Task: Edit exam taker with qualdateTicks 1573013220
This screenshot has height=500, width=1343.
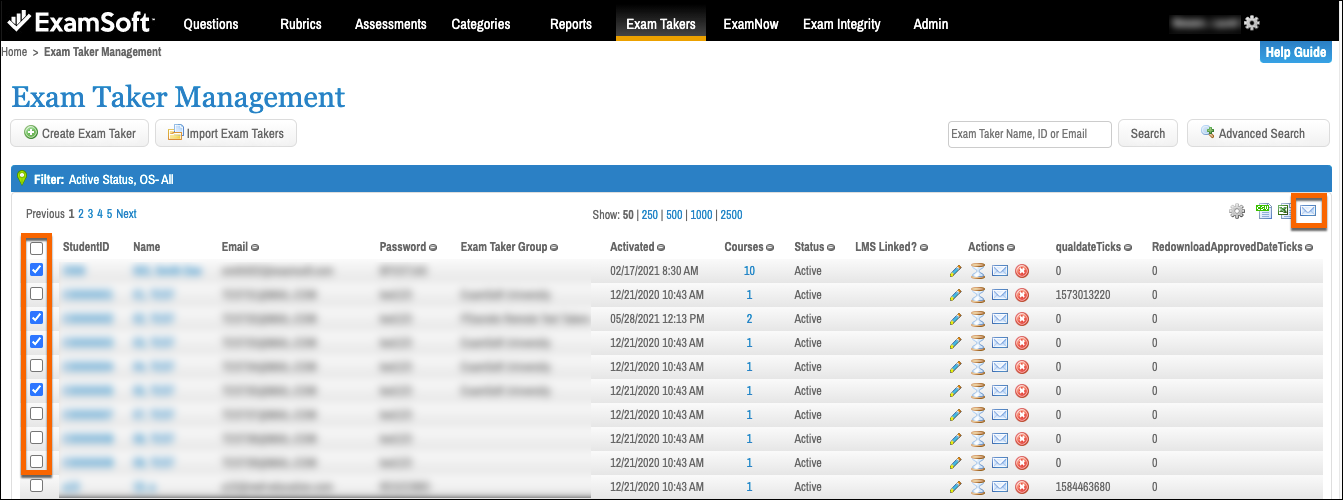Action: tap(956, 295)
